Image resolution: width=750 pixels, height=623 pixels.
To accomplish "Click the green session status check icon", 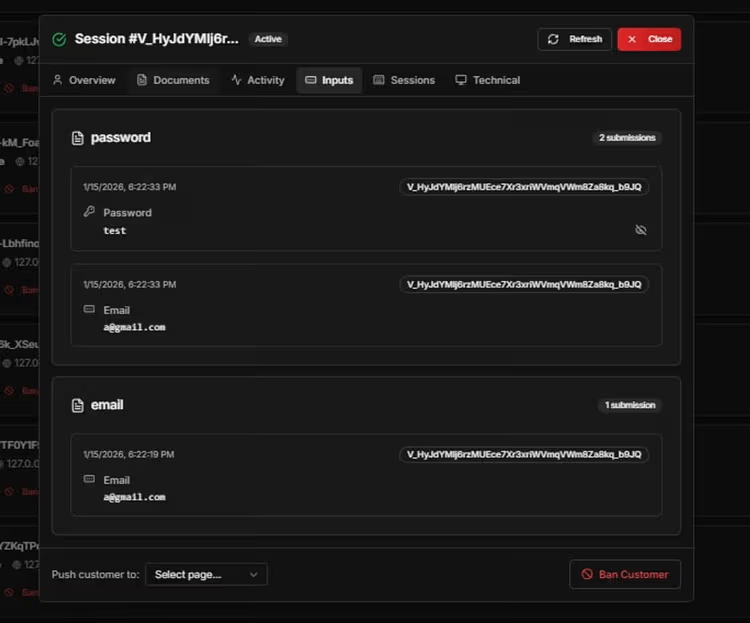I will pos(59,39).
